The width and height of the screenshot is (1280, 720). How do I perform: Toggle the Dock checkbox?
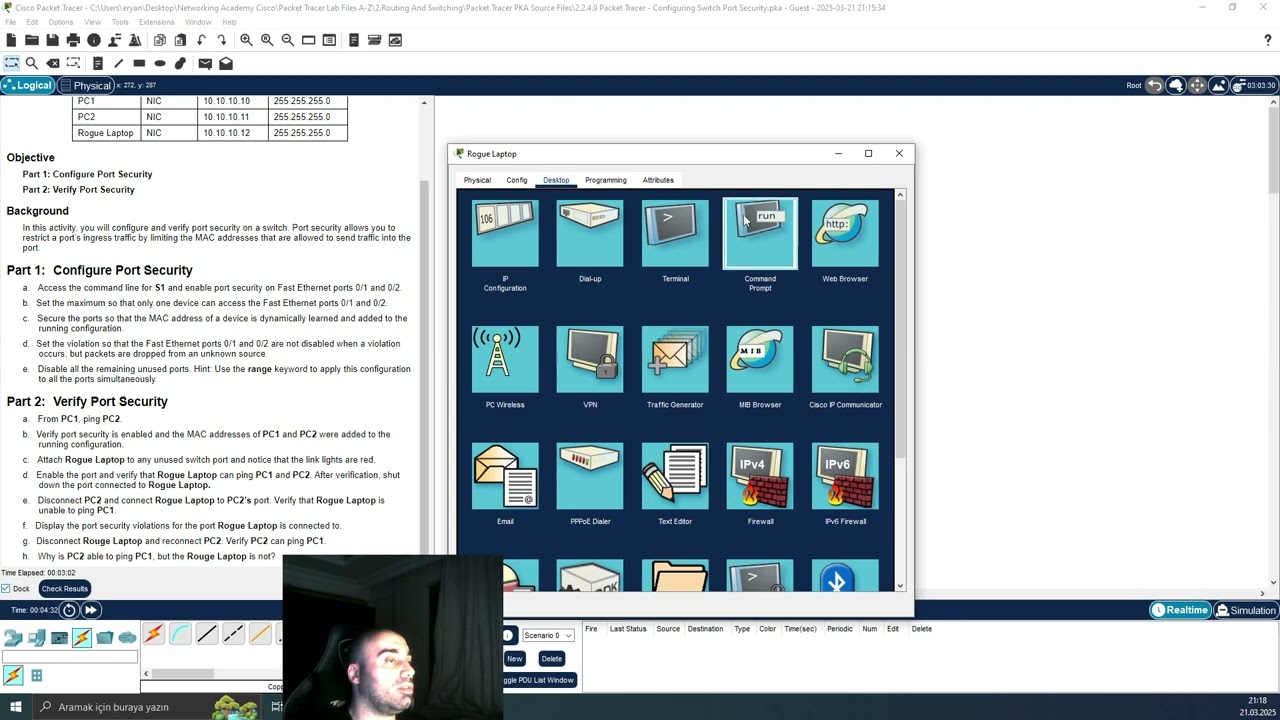coord(6,589)
